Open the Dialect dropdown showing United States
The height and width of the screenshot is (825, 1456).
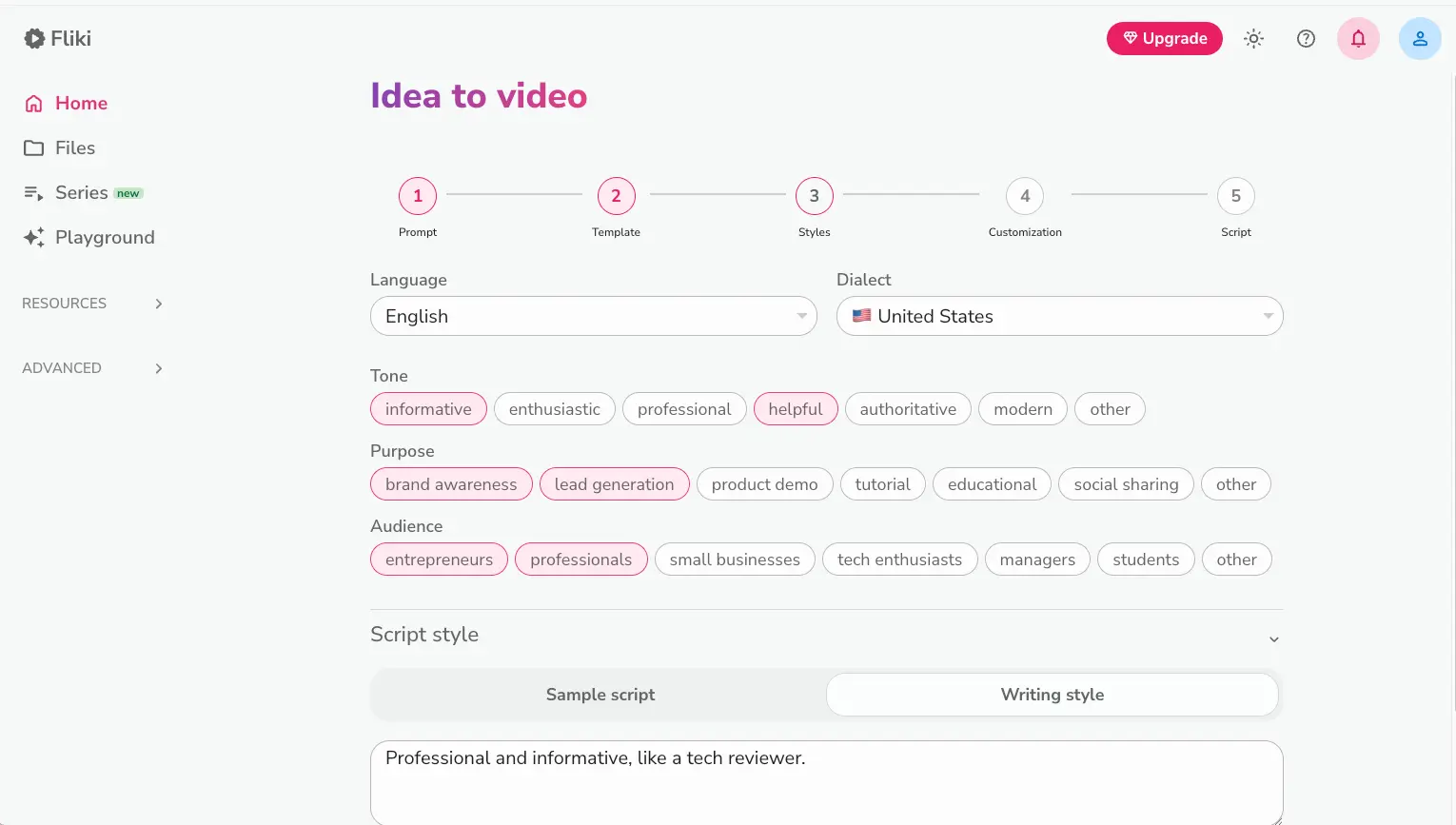click(1059, 315)
